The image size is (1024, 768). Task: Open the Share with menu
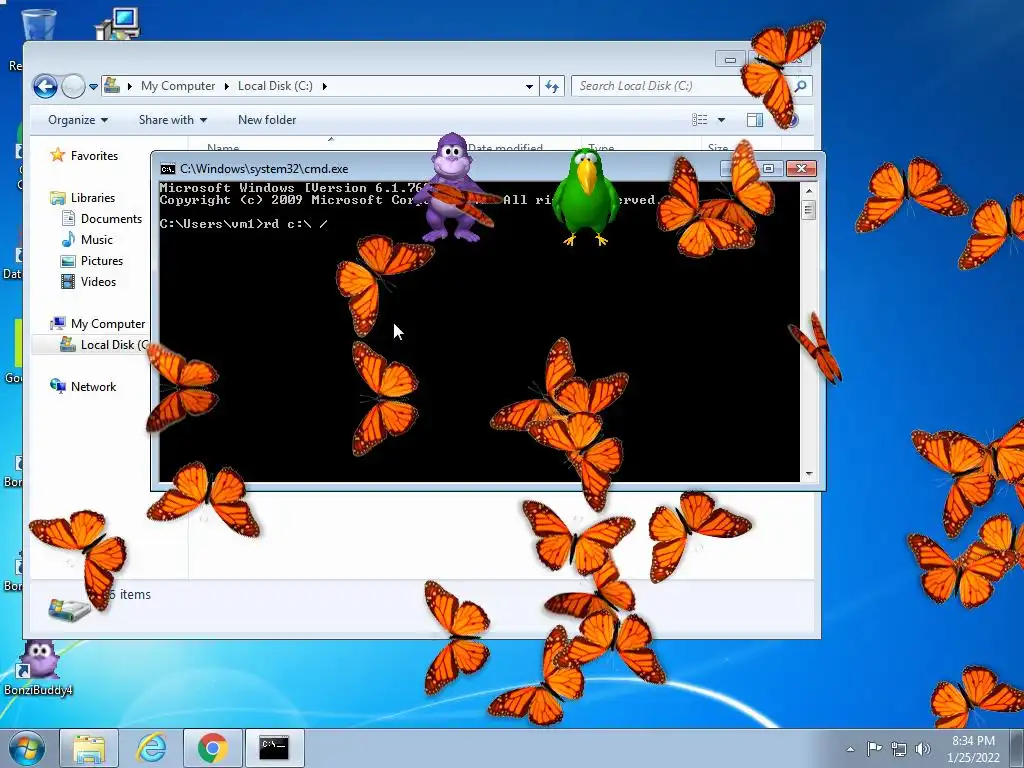click(x=172, y=120)
